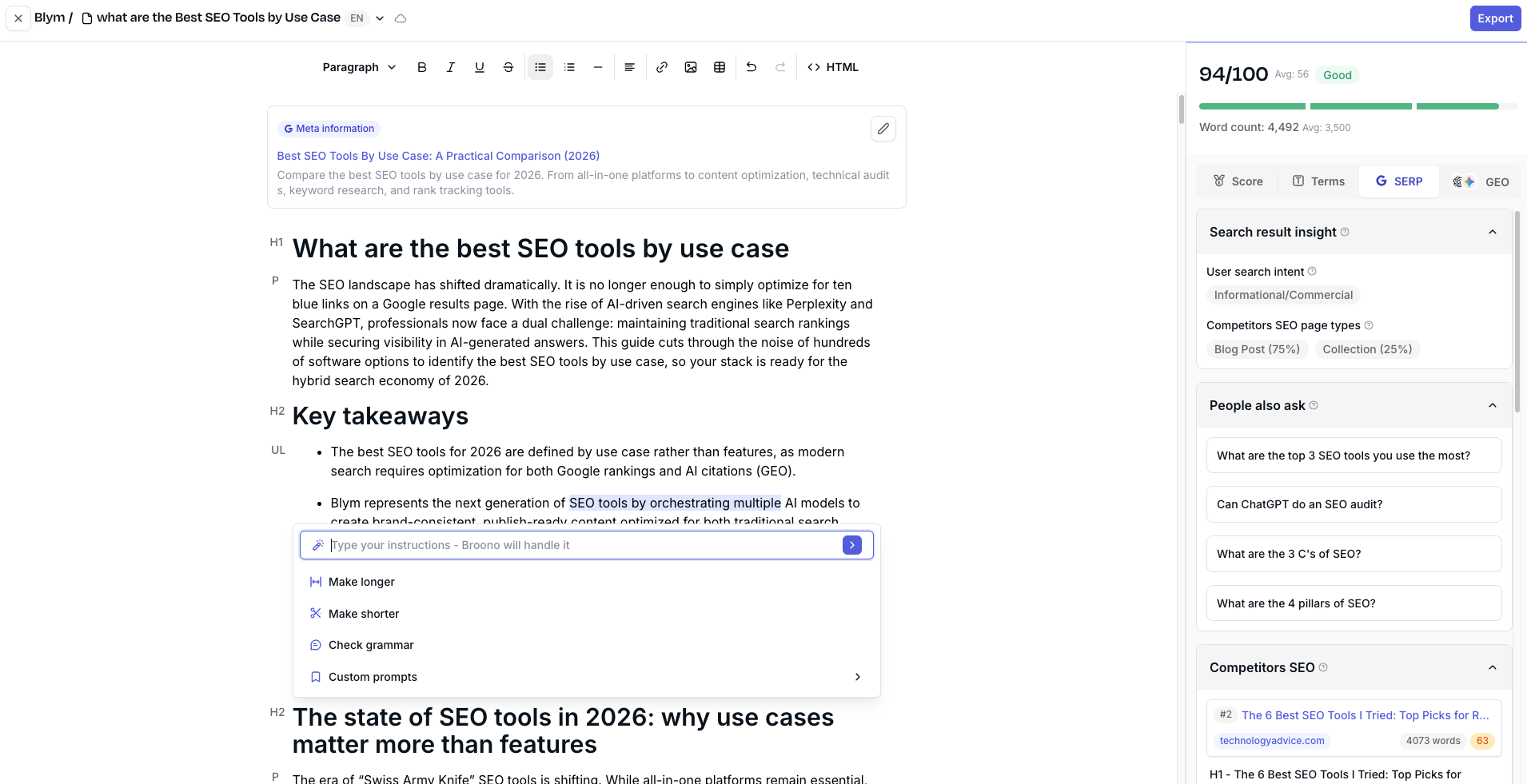Click the cloud save status icon
Screen dimensions: 1527x784
coord(401,18)
